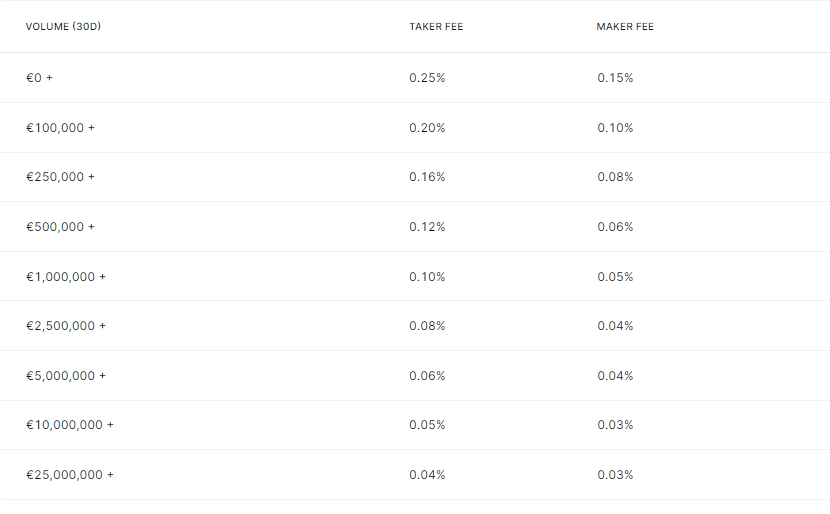Select the €100,000 + volume tier
The width and height of the screenshot is (830, 514).
click(60, 128)
